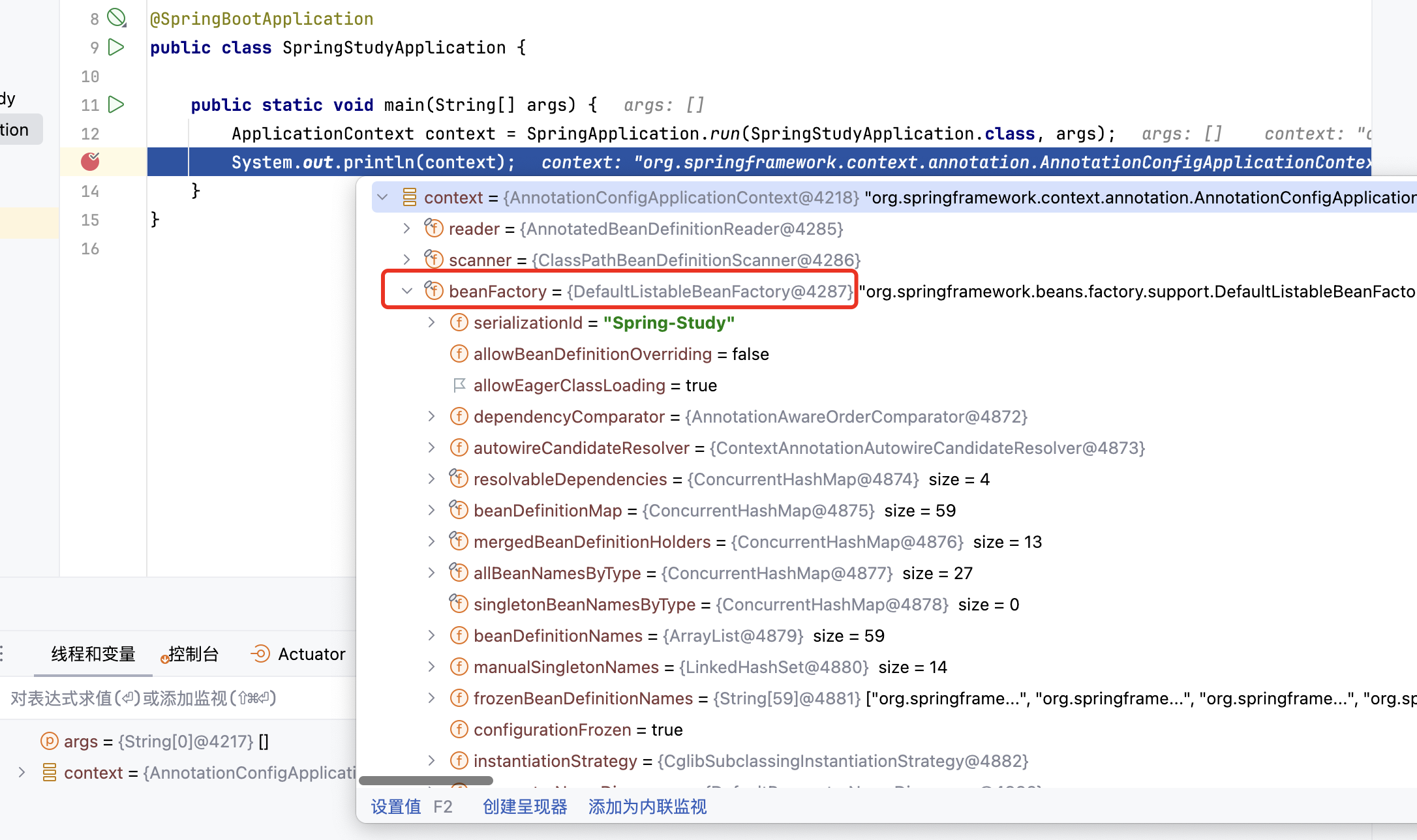Click the no-entry gutter icon beside @SpringBootApplication
Screen dimensions: 1417x840
coord(116,18)
